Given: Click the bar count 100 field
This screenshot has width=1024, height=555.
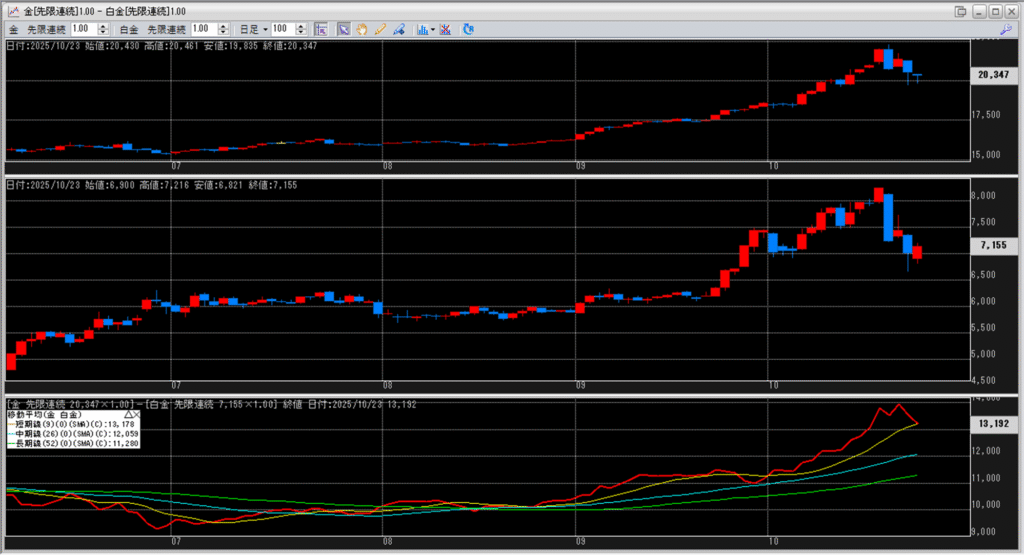Looking at the screenshot, I should (x=282, y=30).
